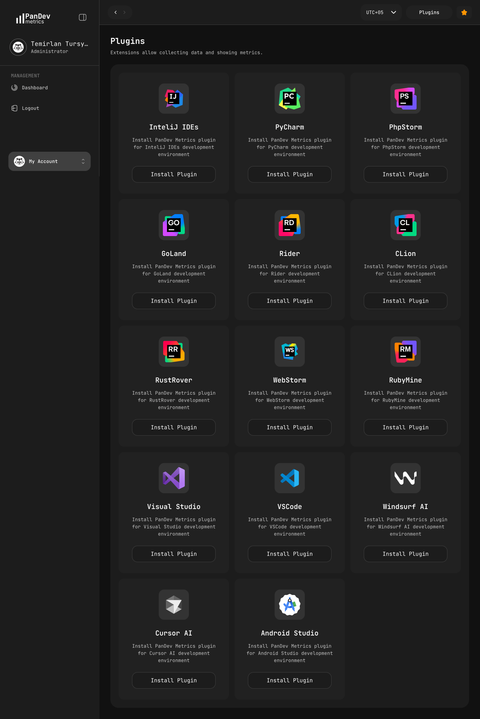This screenshot has height=719, width=480.
Task: Expand the My Account switcher
Action: pos(50,161)
